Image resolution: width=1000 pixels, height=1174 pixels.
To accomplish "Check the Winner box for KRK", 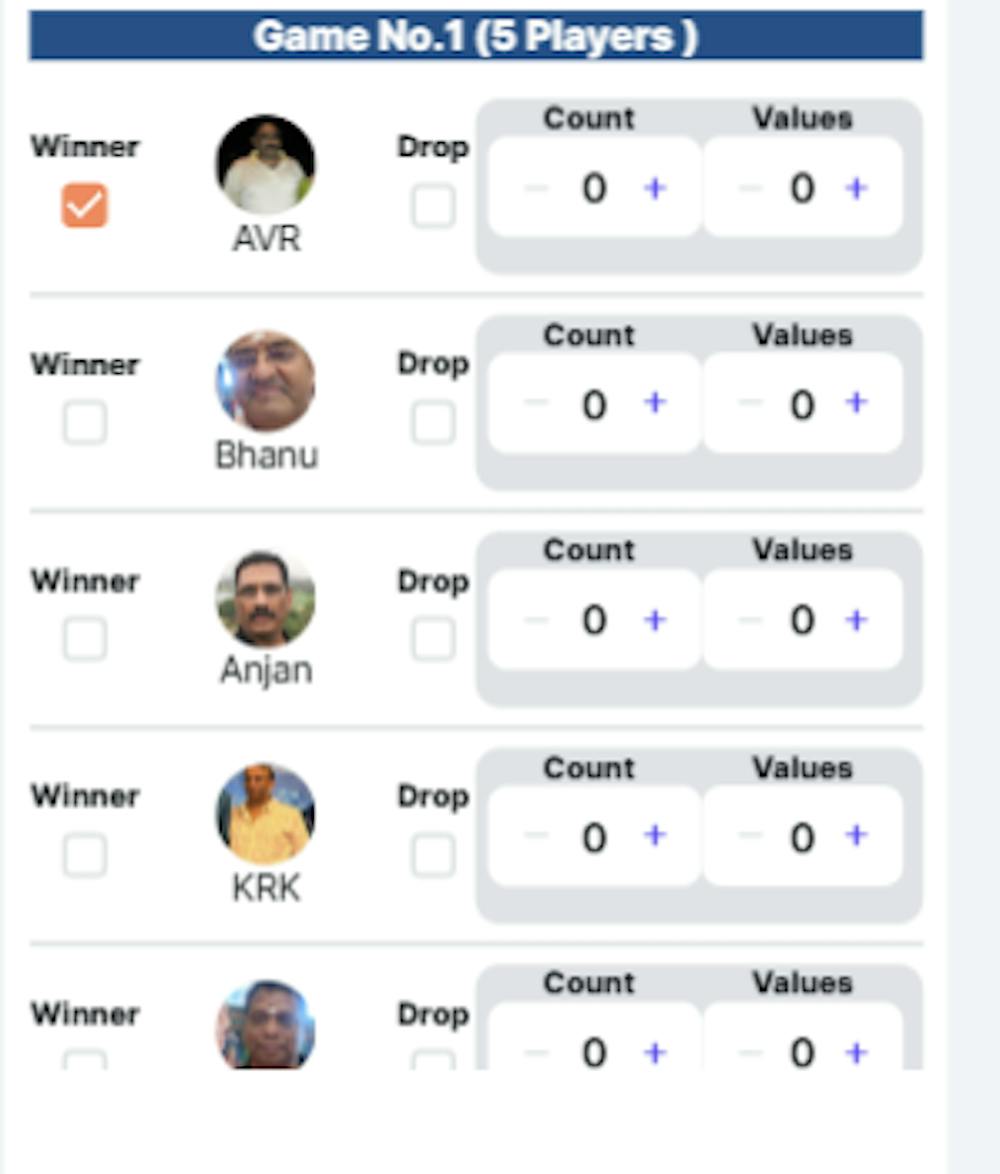I will pyautogui.click(x=85, y=856).
